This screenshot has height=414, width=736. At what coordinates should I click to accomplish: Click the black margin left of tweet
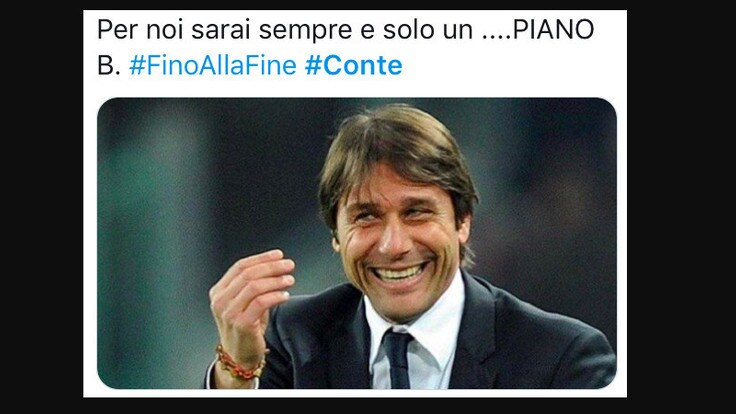41,207
